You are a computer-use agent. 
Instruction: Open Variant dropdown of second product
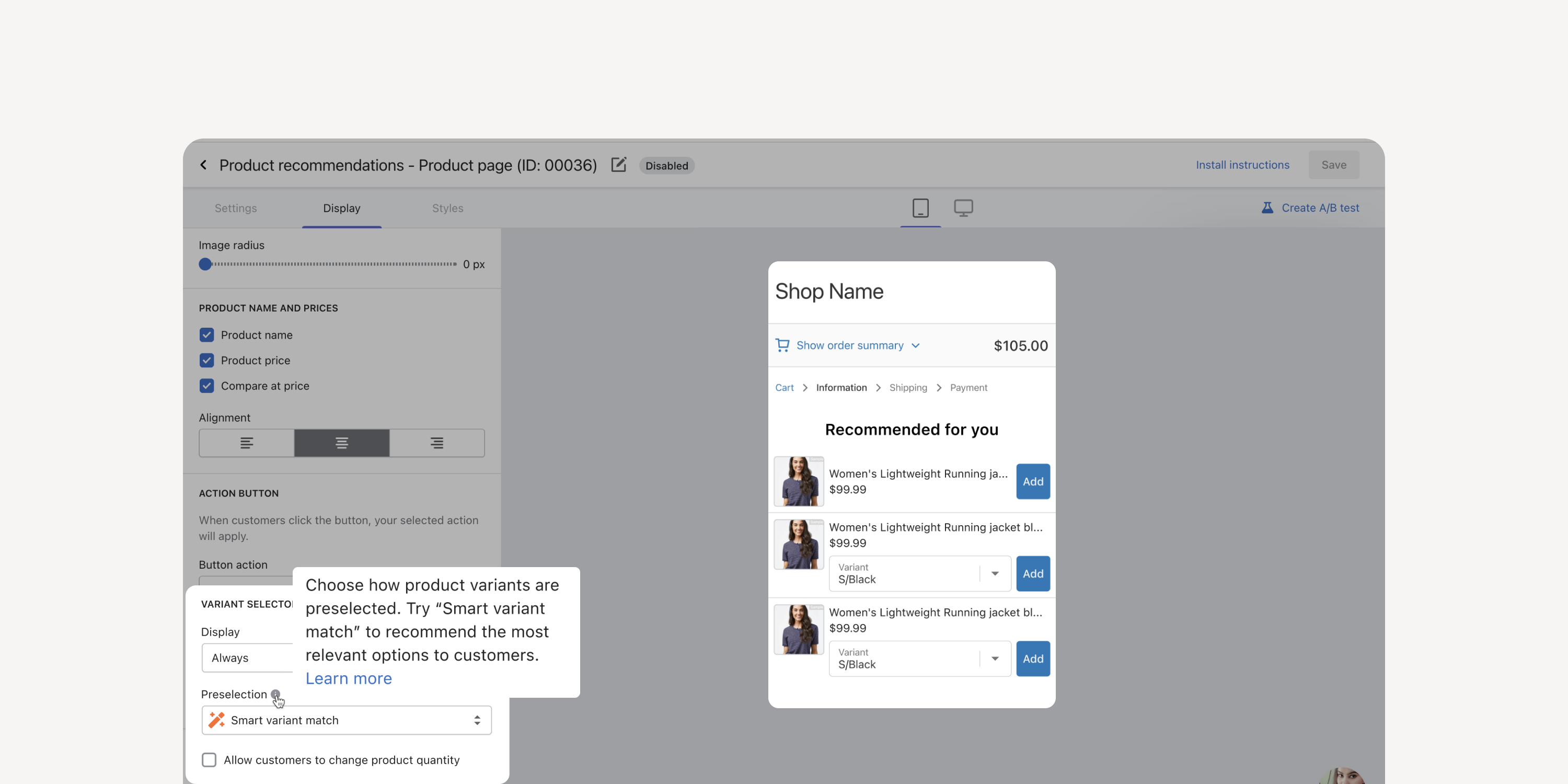point(920,573)
